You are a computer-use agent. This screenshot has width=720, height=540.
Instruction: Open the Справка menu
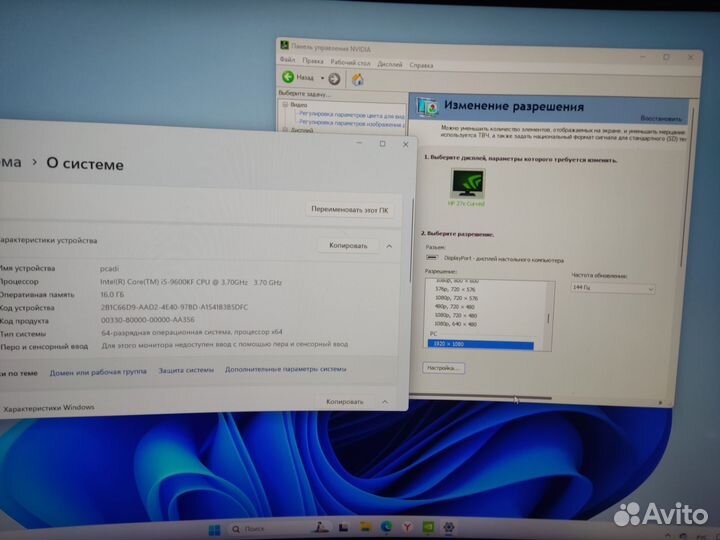click(421, 64)
